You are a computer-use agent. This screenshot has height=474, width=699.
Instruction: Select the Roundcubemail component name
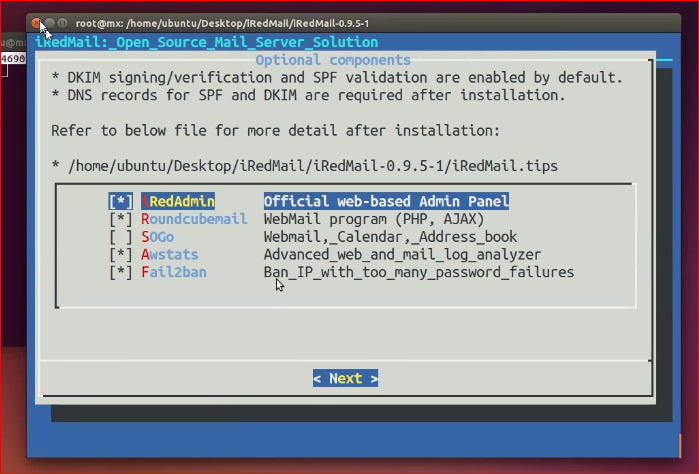[x=194, y=219]
